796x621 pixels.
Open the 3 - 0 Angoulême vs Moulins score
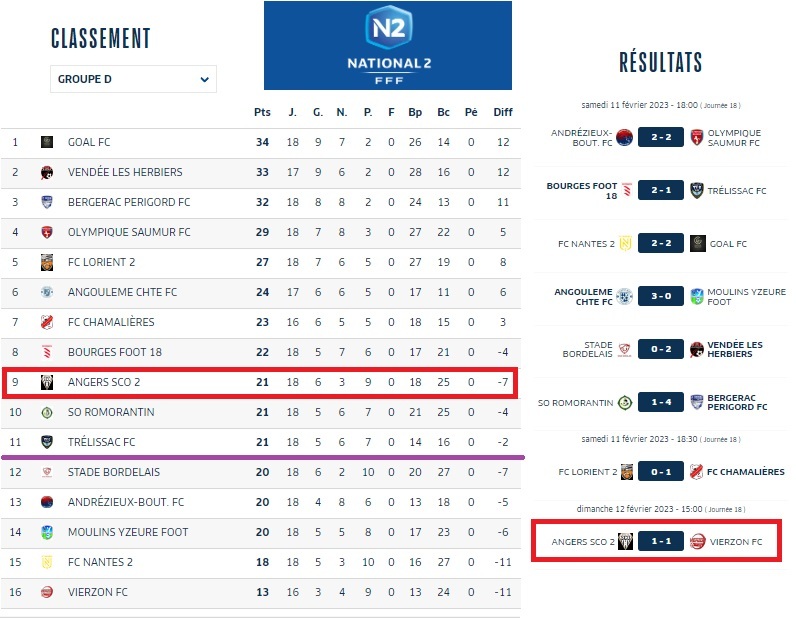[x=661, y=297]
